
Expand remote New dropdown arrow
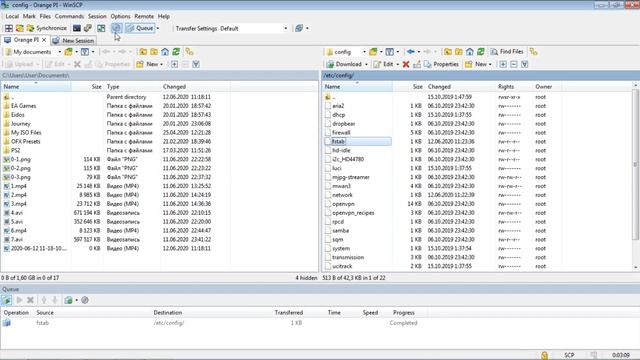[x=490, y=64]
